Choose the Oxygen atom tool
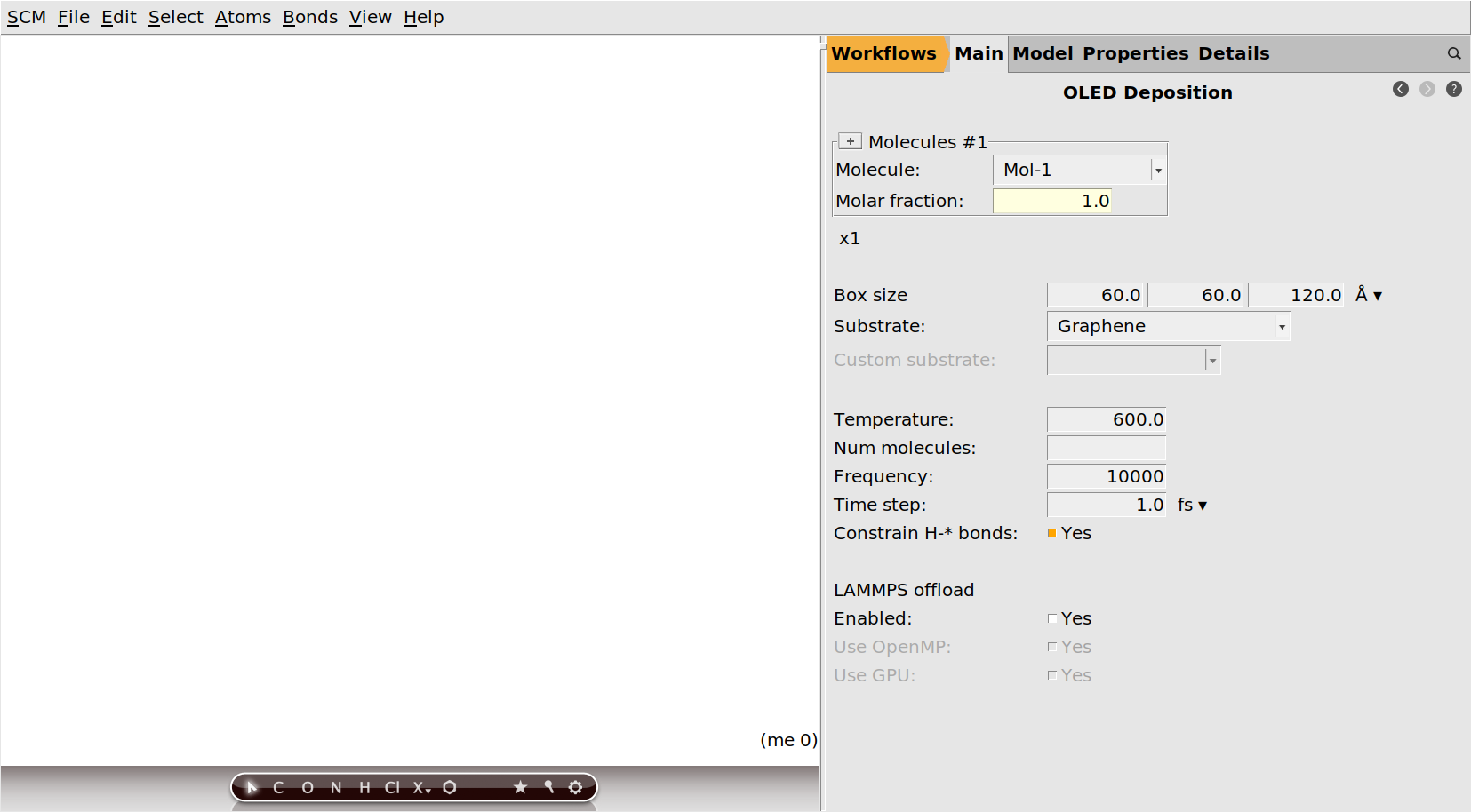1471x812 pixels. coord(308,787)
